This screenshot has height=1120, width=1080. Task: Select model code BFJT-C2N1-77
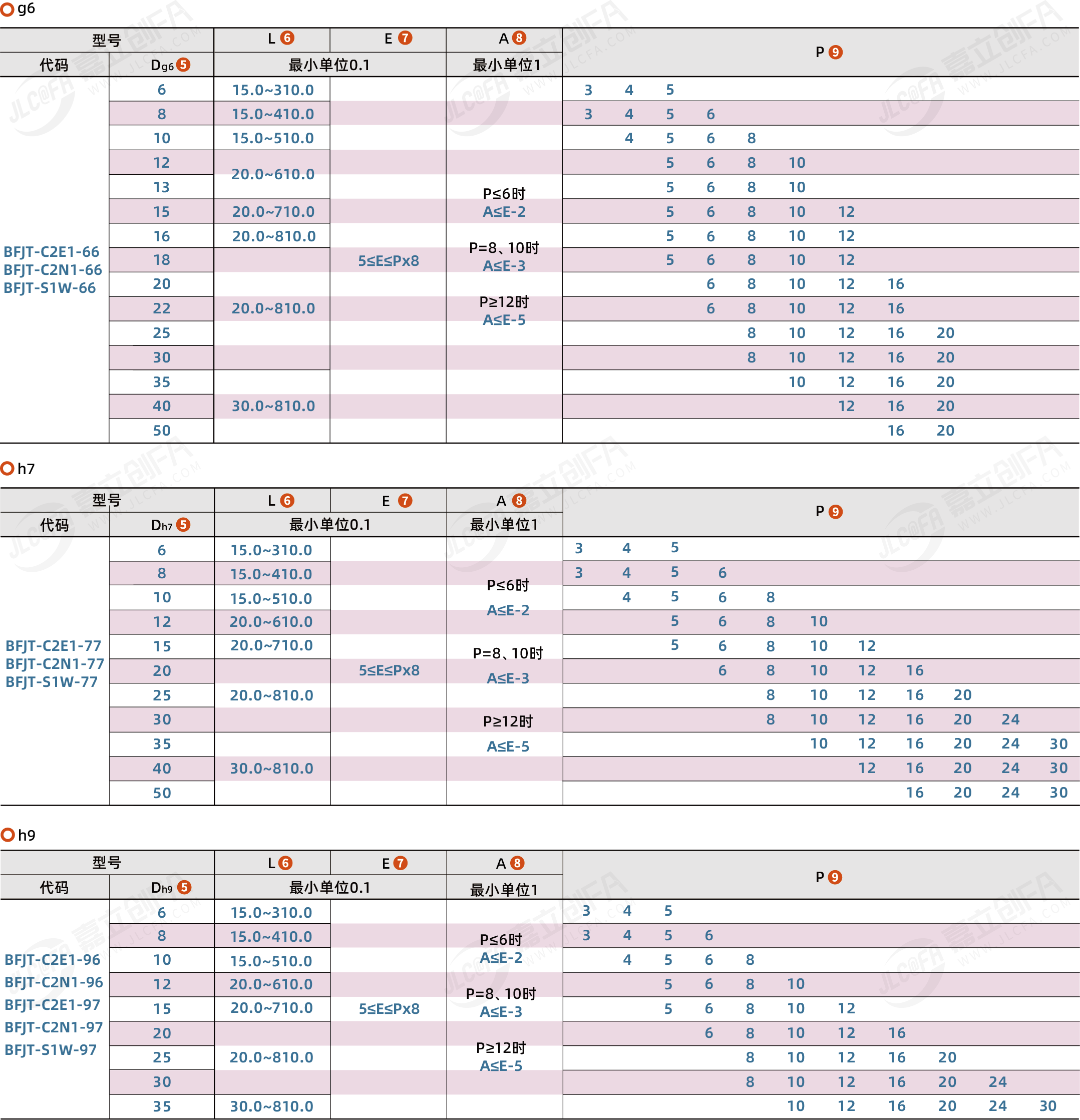pos(55,664)
